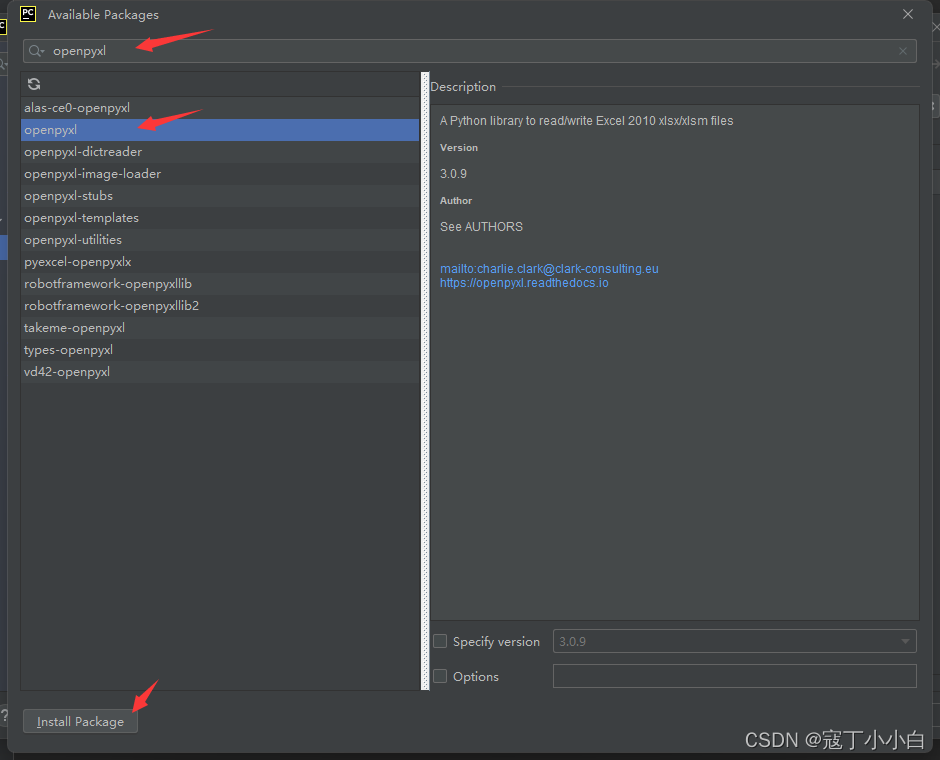
Task: Select pyexcel-openpyxlx package
Action: pyautogui.click(x=220, y=262)
